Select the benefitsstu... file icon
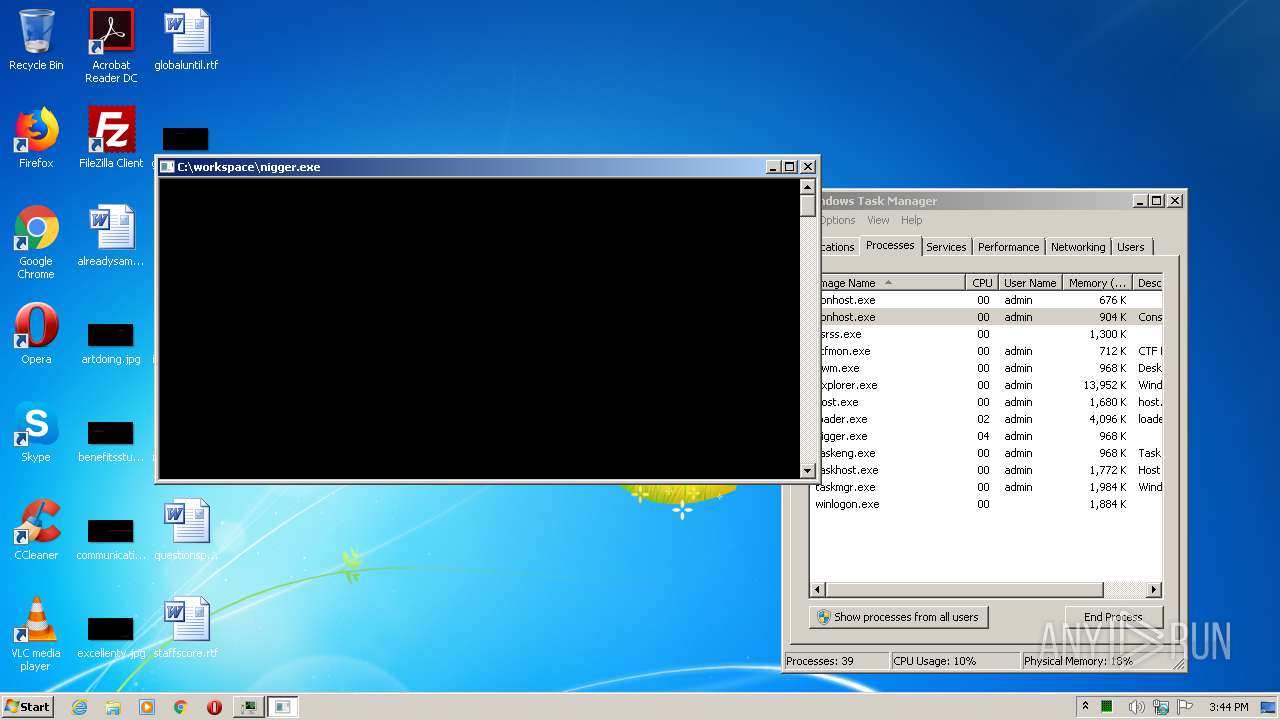This screenshot has width=1280, height=720. point(111,440)
